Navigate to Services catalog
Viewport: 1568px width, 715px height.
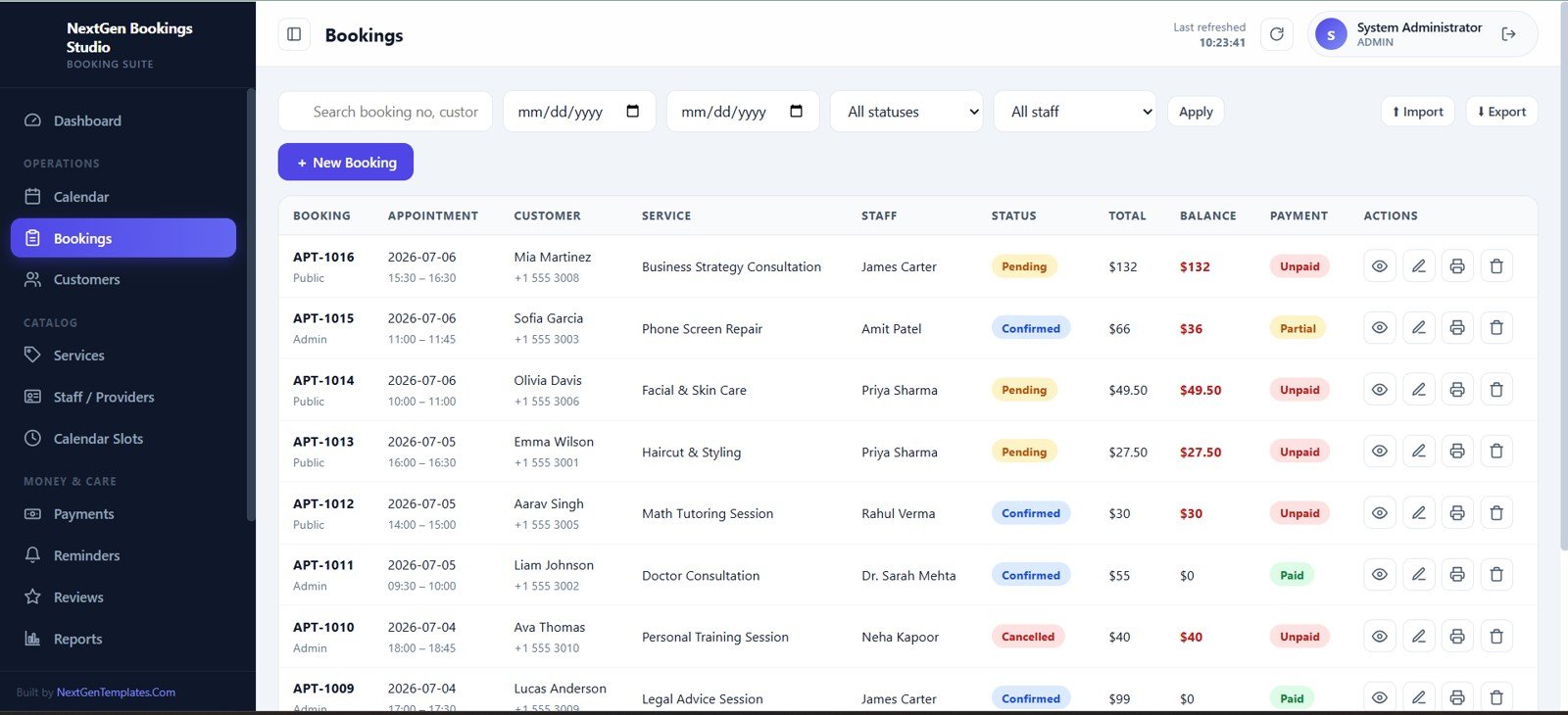click(x=123, y=356)
